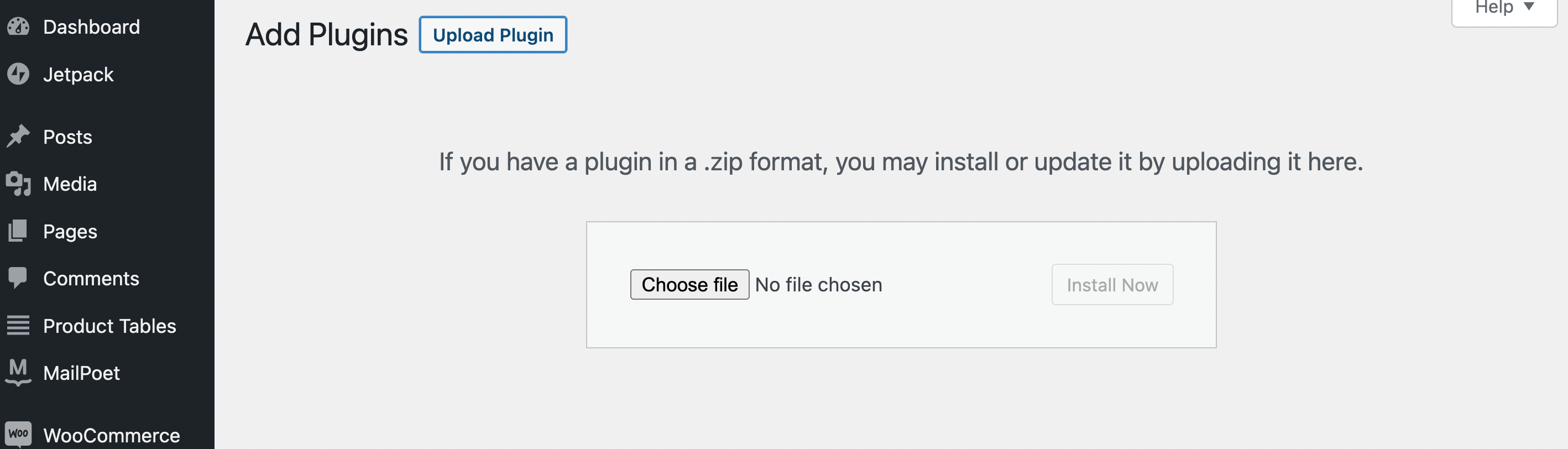Image resolution: width=1568 pixels, height=449 pixels.
Task: Click the Media camera icon
Action: tap(18, 184)
